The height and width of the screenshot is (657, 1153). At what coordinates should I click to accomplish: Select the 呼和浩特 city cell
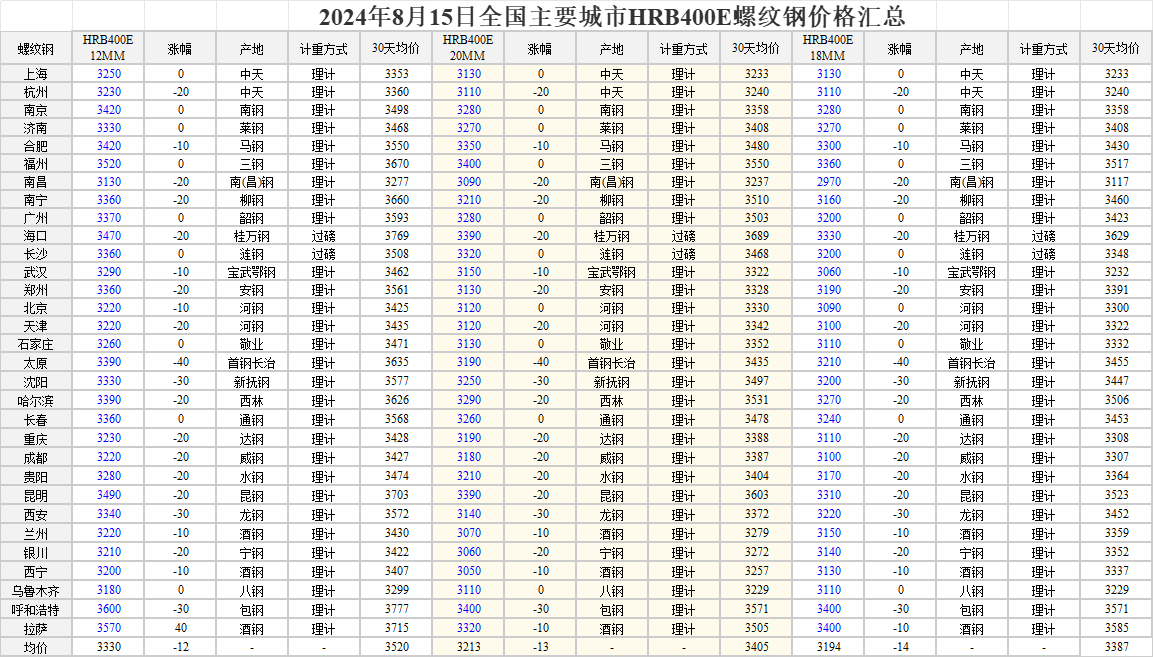tap(36, 609)
